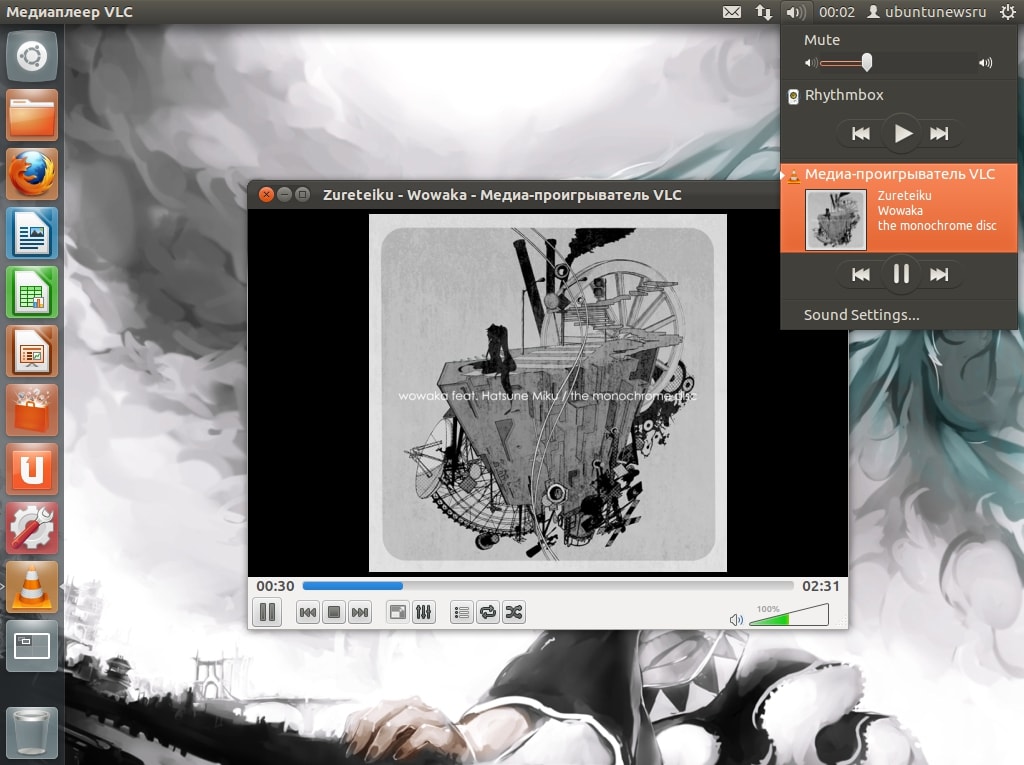Adjust the VLC 100% volume slider

(x=789, y=615)
